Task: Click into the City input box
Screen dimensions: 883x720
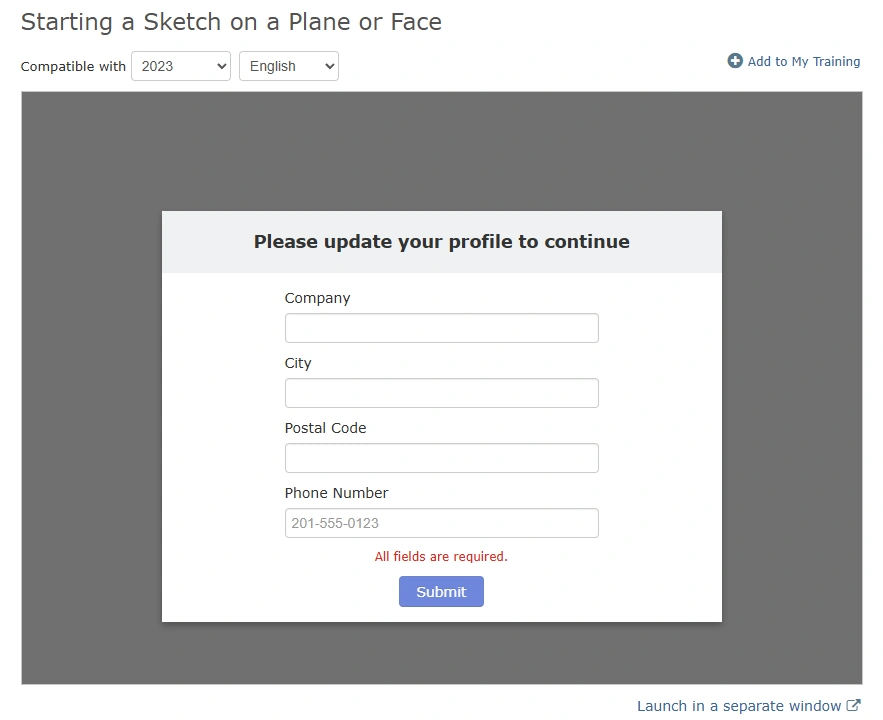Action: pos(441,393)
